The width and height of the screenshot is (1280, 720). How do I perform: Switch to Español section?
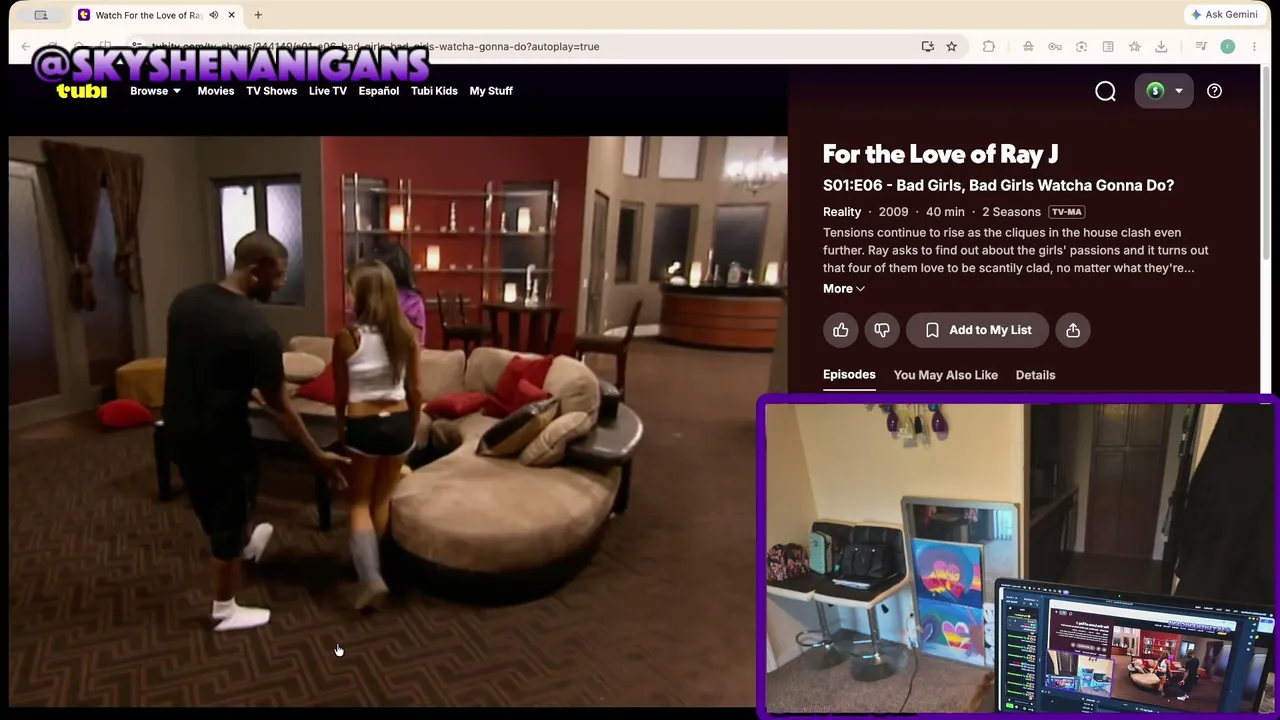click(379, 91)
